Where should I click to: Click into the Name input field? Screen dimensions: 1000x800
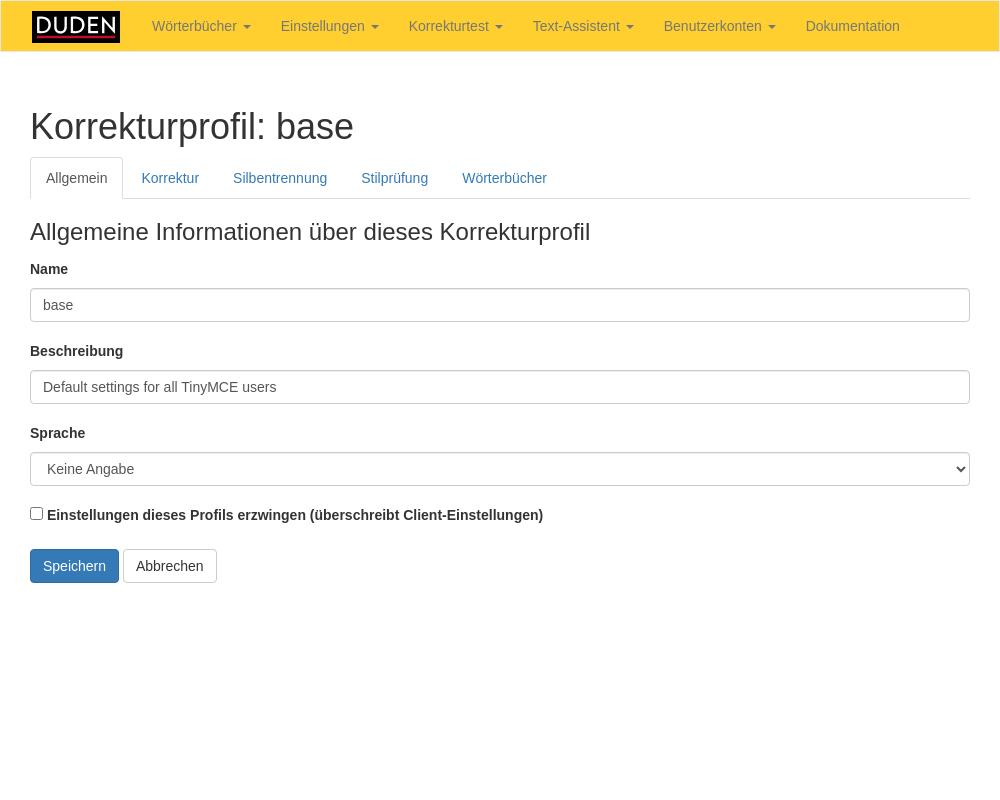click(x=500, y=305)
